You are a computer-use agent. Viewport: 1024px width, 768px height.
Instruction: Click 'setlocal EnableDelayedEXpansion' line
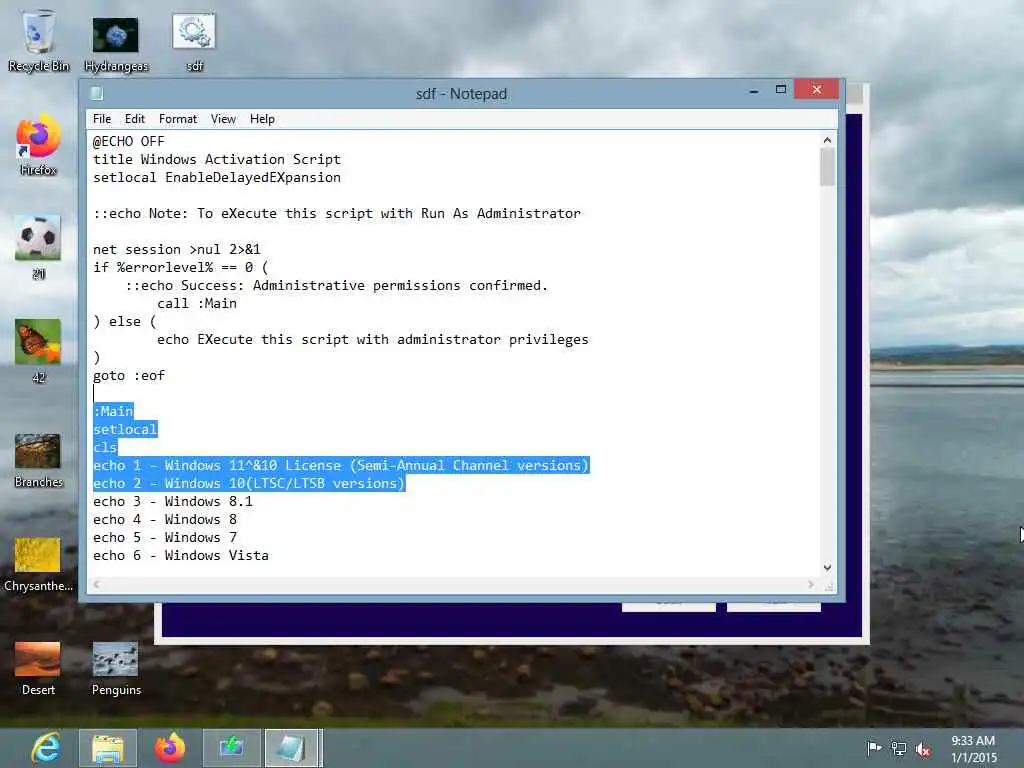coord(217,178)
